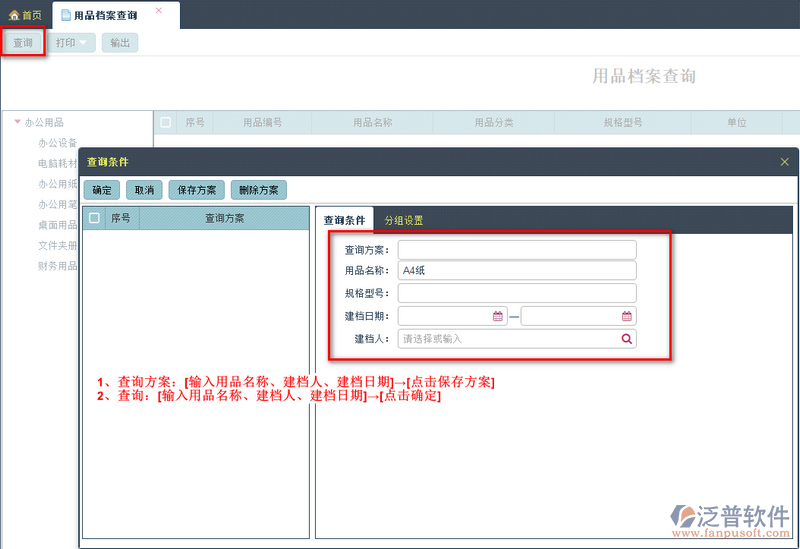This screenshot has height=549, width=800.
Task: Click the 查询 toolbar button
Action: (x=23, y=43)
